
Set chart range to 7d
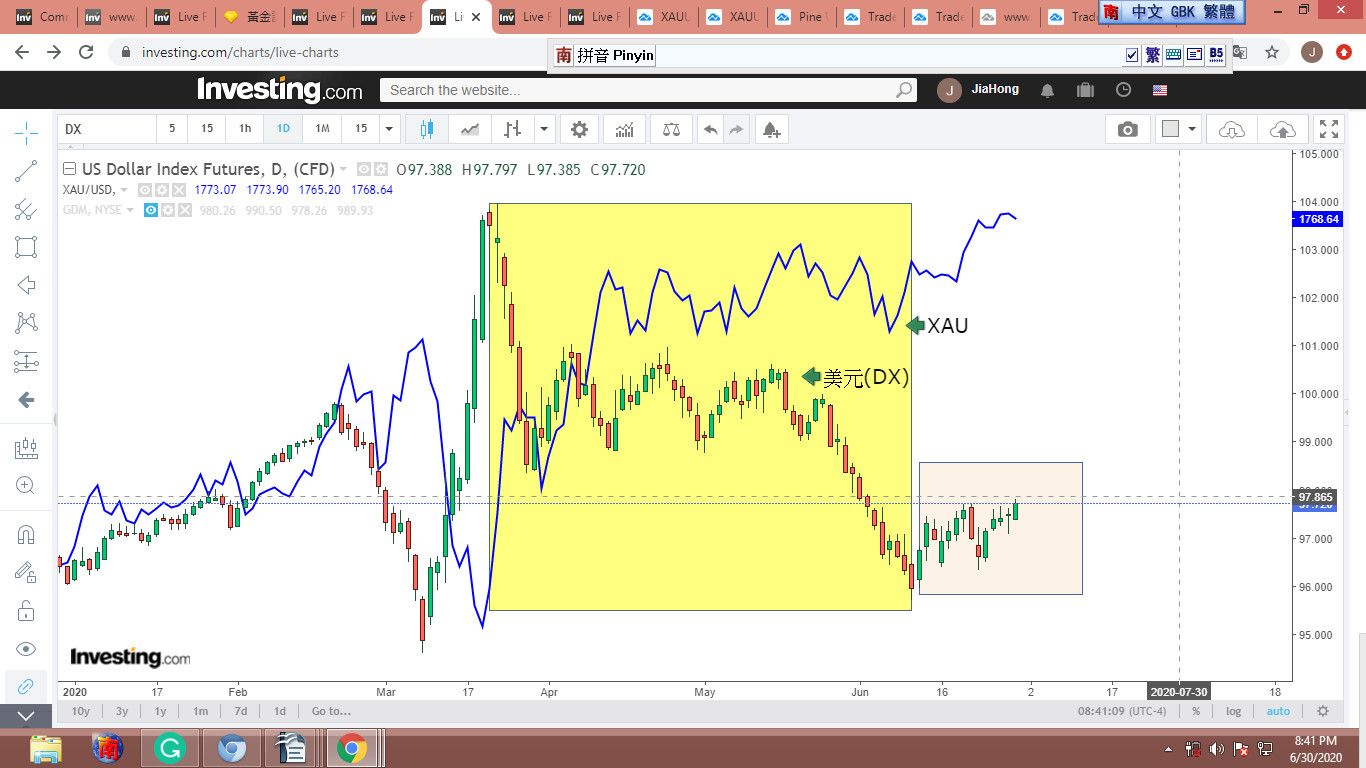pyautogui.click(x=241, y=712)
